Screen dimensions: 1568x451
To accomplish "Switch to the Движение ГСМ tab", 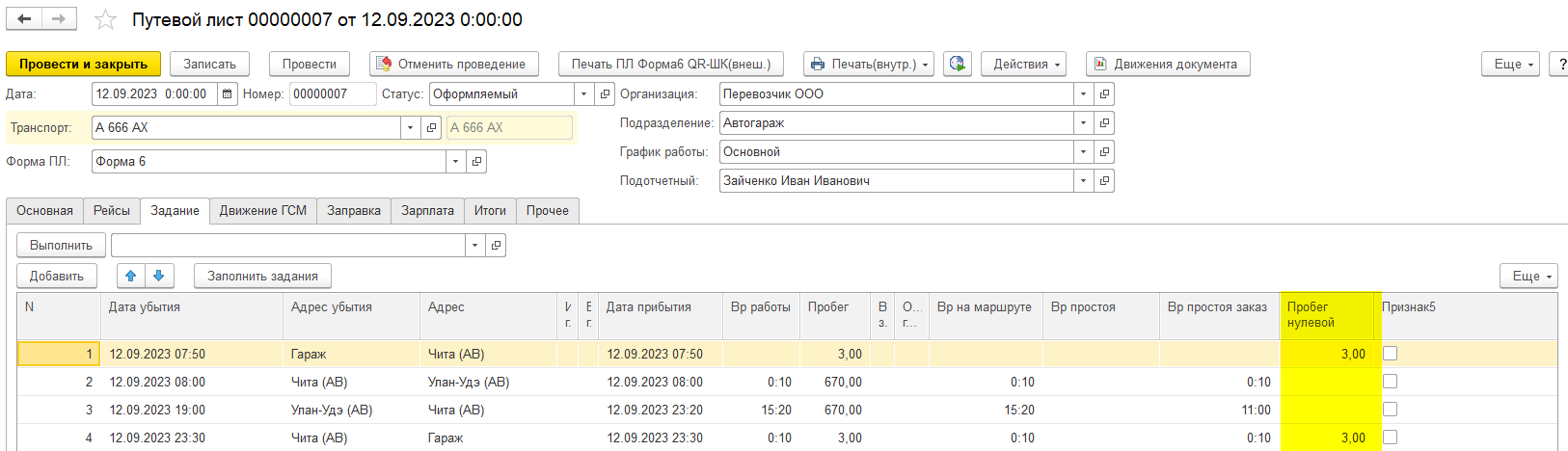I will (x=262, y=211).
